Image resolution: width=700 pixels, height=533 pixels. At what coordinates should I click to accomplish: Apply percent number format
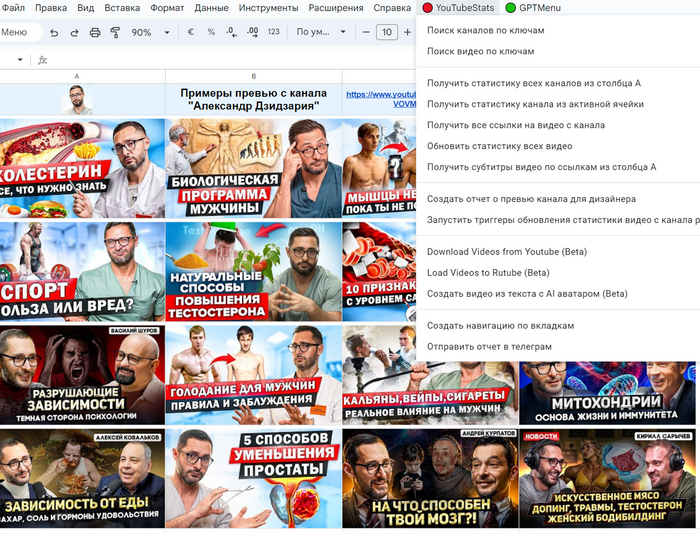pos(211,32)
